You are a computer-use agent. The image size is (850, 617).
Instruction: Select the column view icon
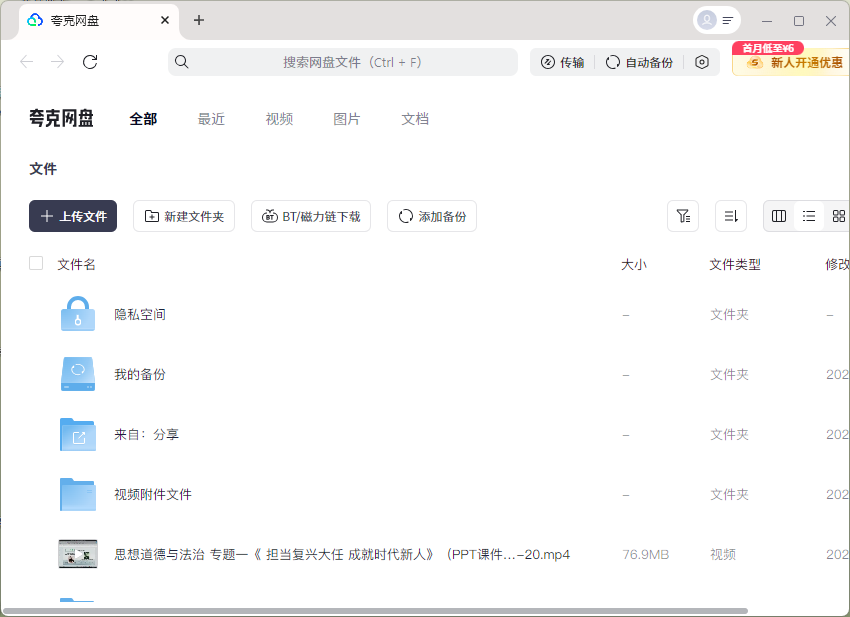click(x=778, y=216)
